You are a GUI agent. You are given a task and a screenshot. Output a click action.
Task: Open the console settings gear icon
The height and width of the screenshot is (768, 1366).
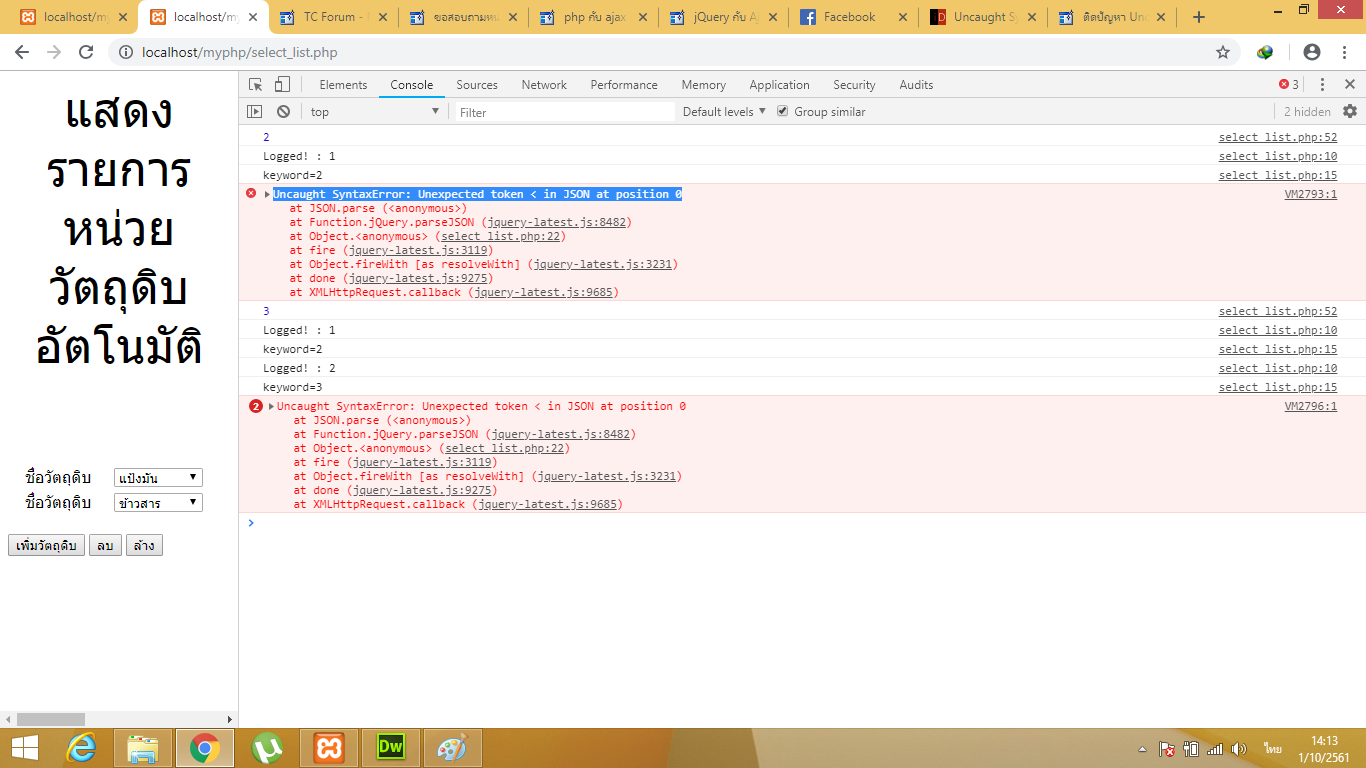tap(1350, 111)
